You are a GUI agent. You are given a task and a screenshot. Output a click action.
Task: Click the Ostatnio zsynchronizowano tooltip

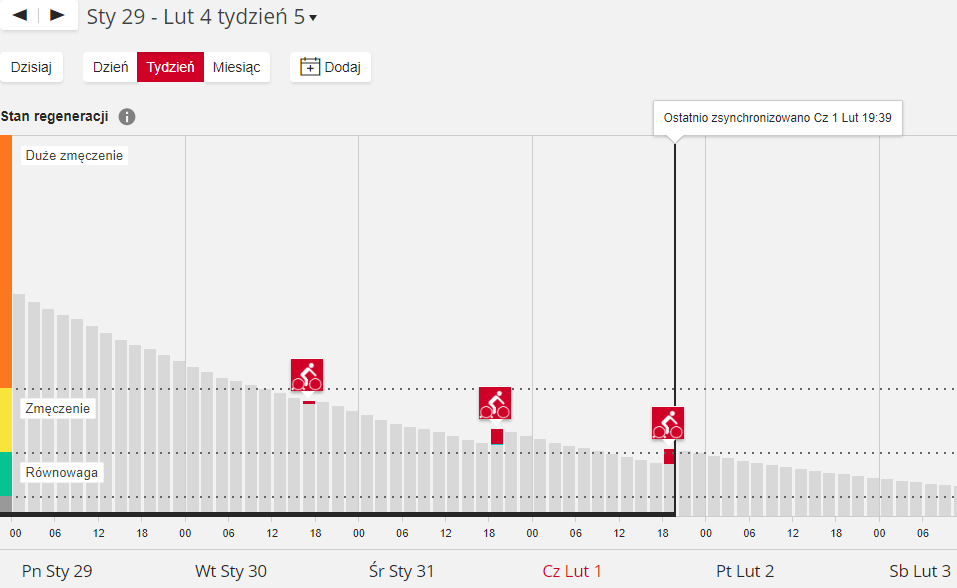click(777, 118)
